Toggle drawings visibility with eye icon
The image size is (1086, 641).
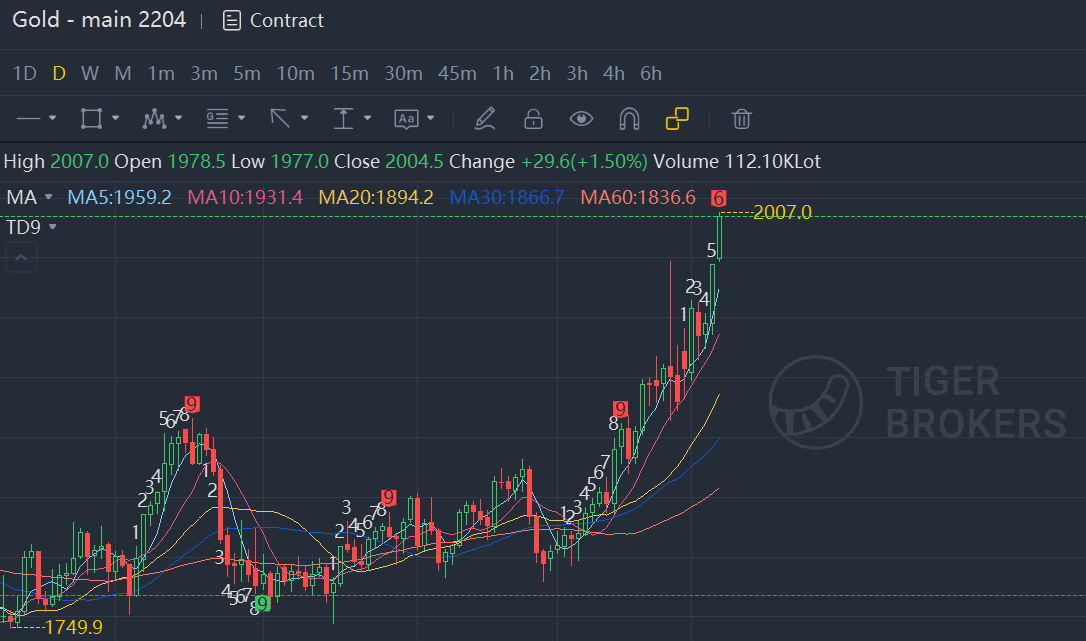(581, 119)
